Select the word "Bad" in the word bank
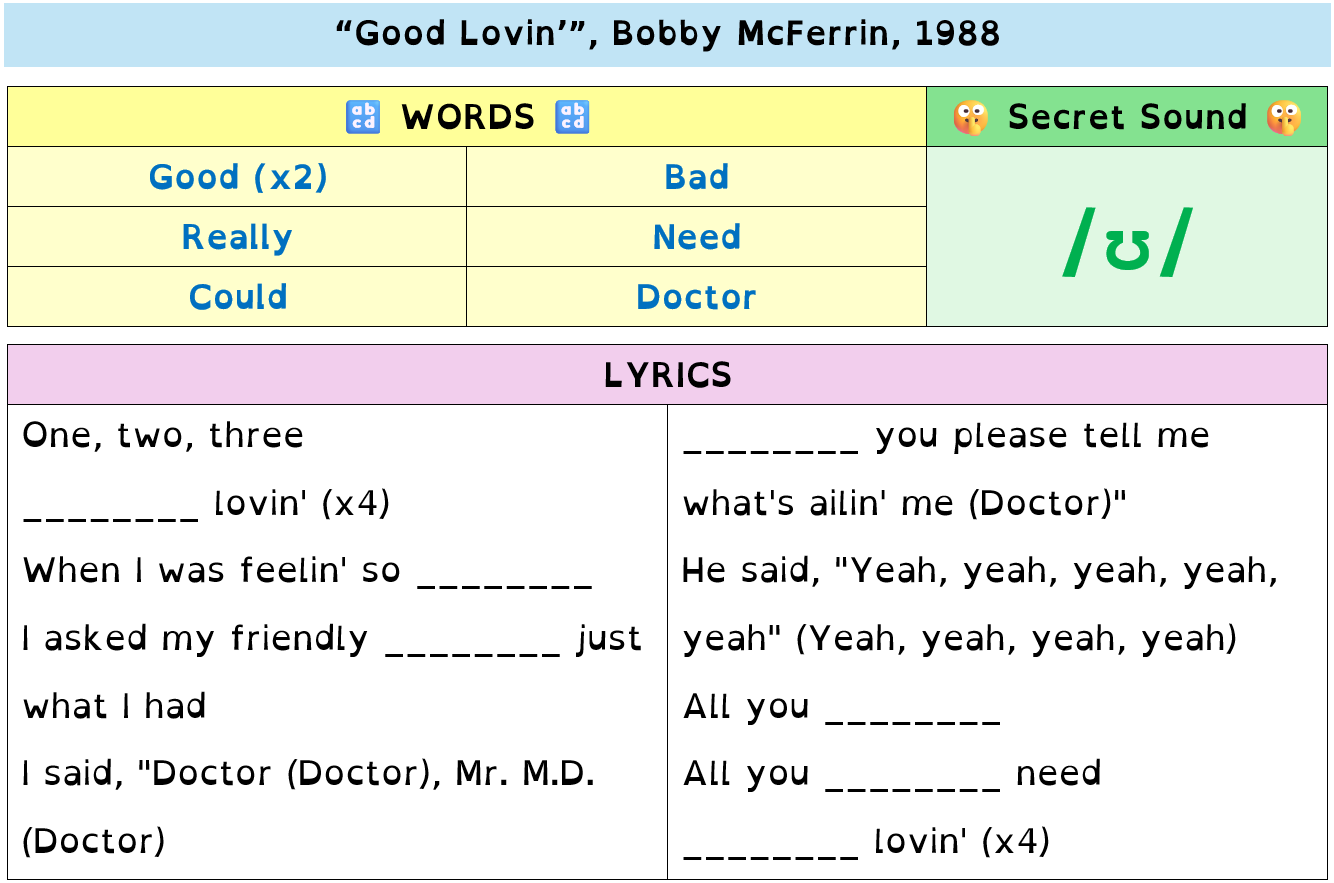Screen dimensions: 1334x883 tap(697, 177)
